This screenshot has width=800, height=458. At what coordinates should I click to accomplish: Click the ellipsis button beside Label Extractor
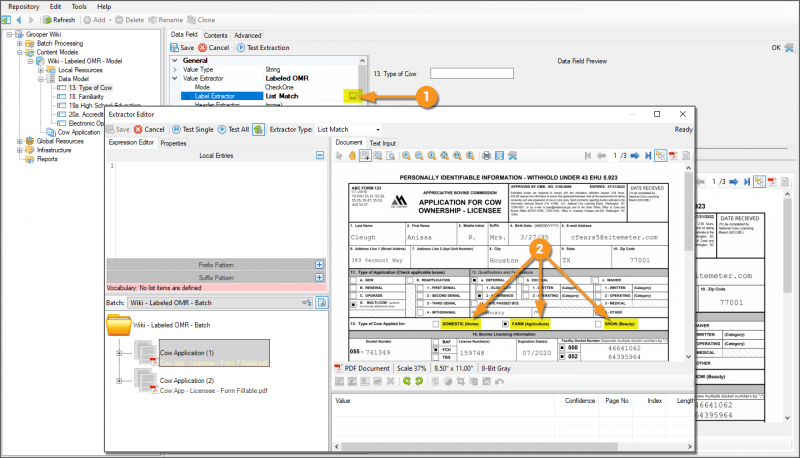354,96
